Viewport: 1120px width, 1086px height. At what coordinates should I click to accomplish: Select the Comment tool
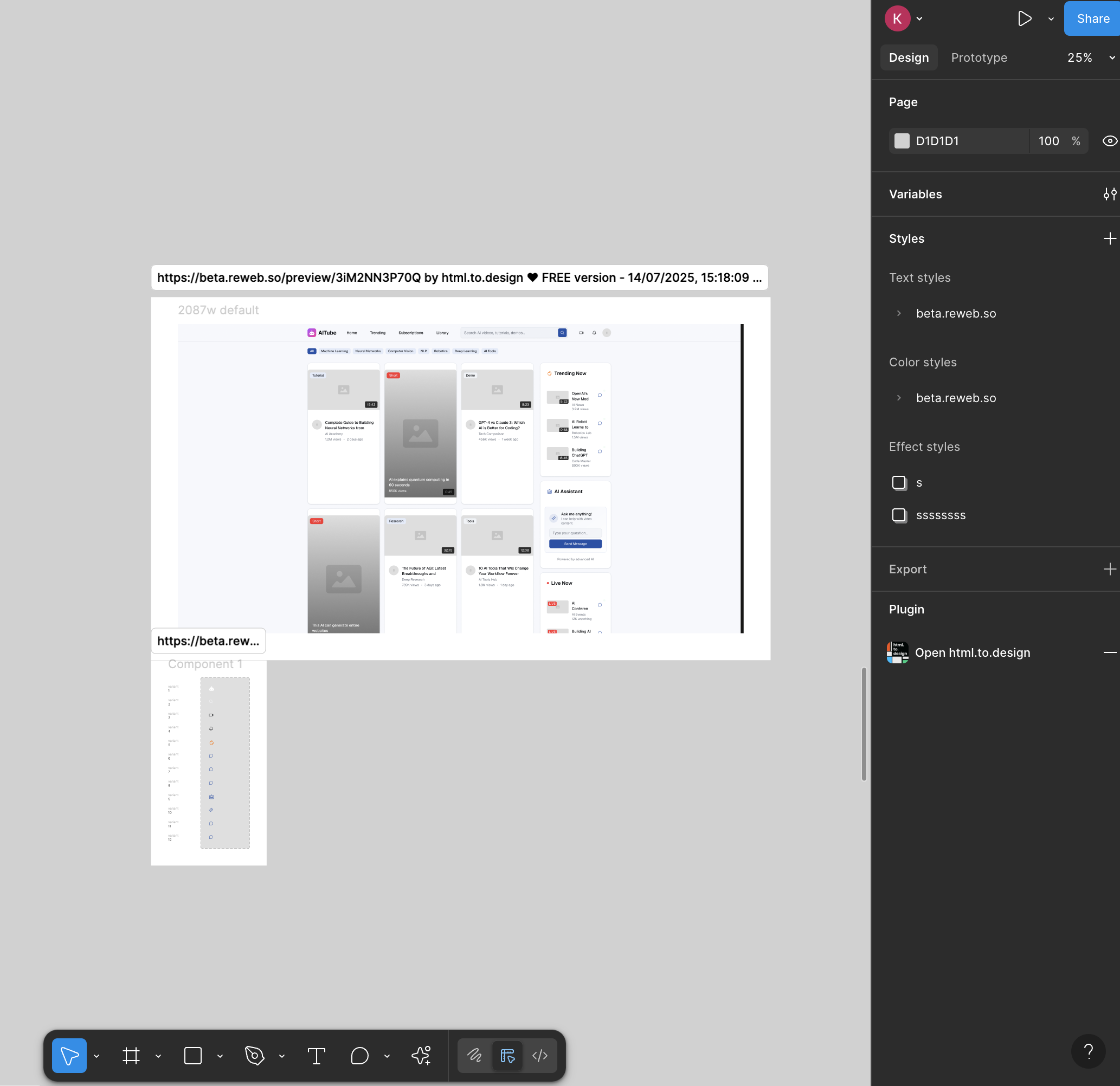point(359,1055)
